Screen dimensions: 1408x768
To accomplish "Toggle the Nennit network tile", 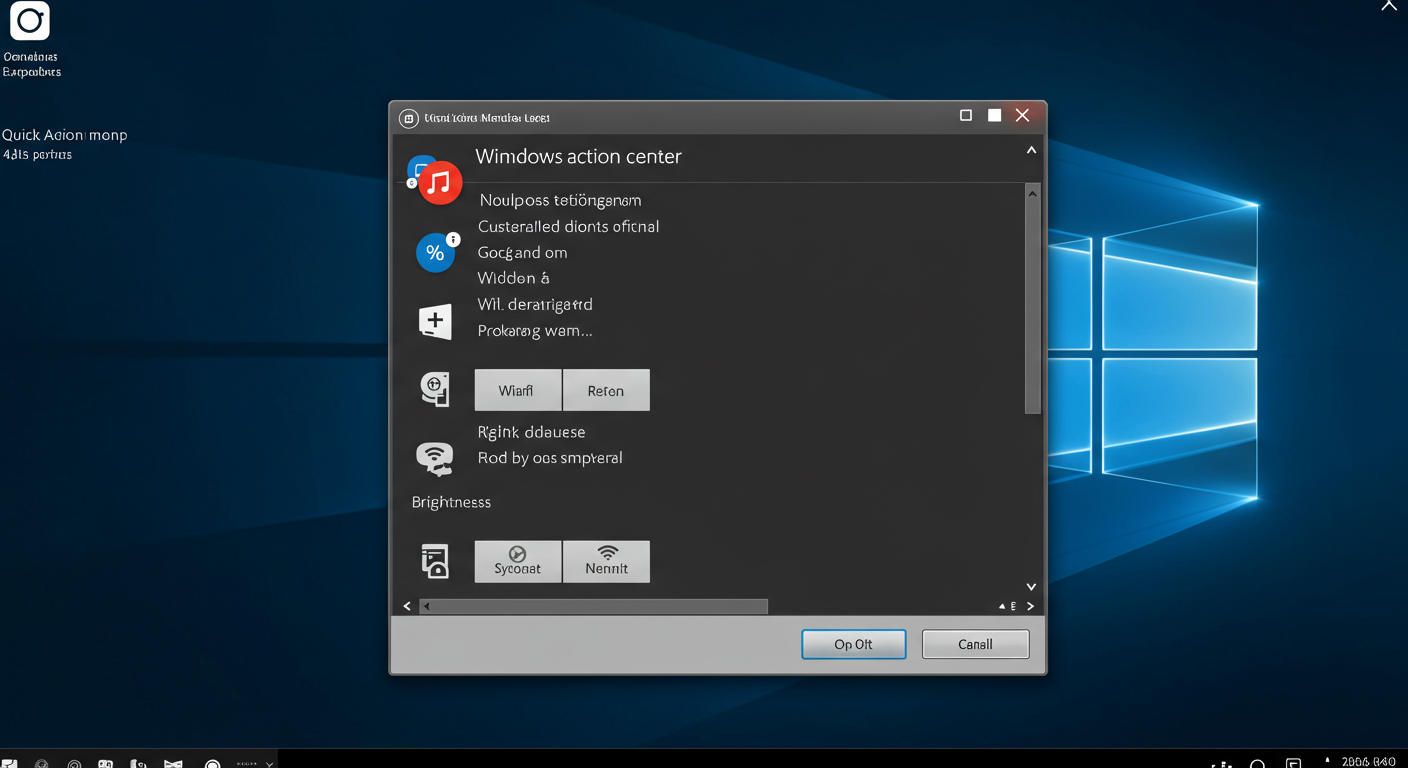I will (x=606, y=561).
